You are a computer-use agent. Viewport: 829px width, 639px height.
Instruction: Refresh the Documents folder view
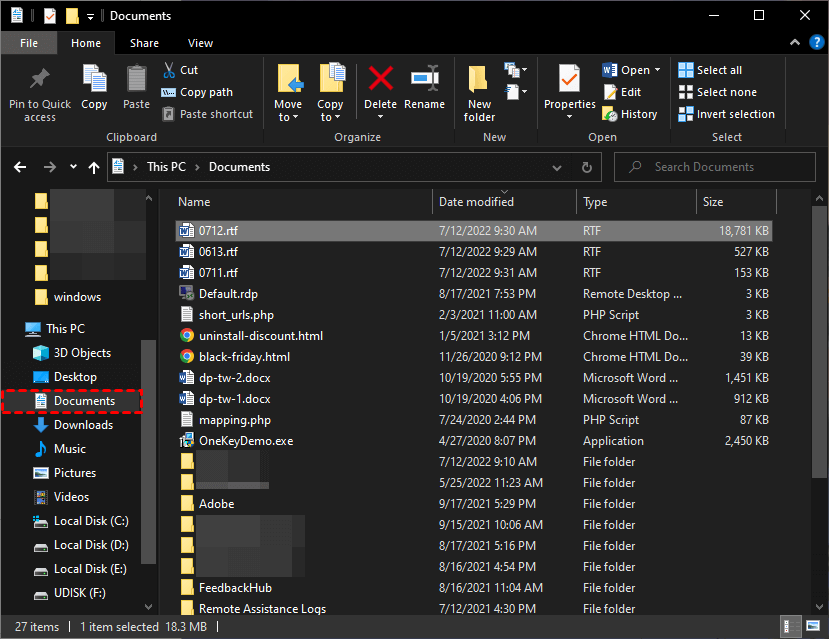tap(587, 167)
